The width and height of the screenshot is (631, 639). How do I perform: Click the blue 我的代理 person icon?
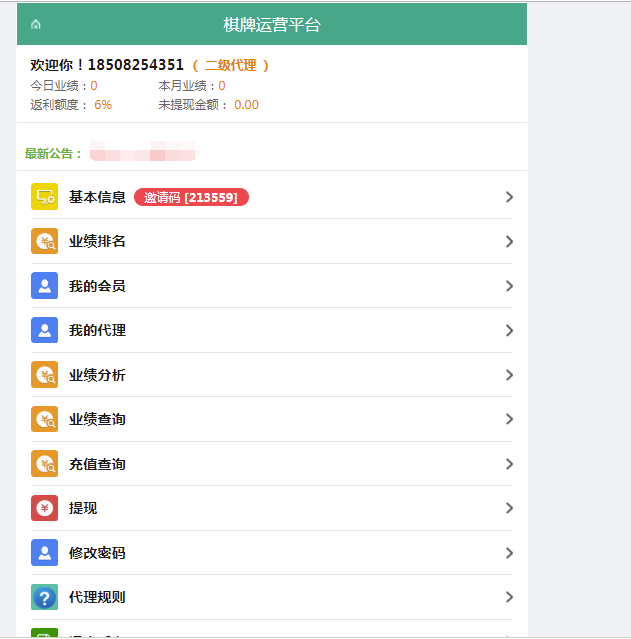pos(44,330)
